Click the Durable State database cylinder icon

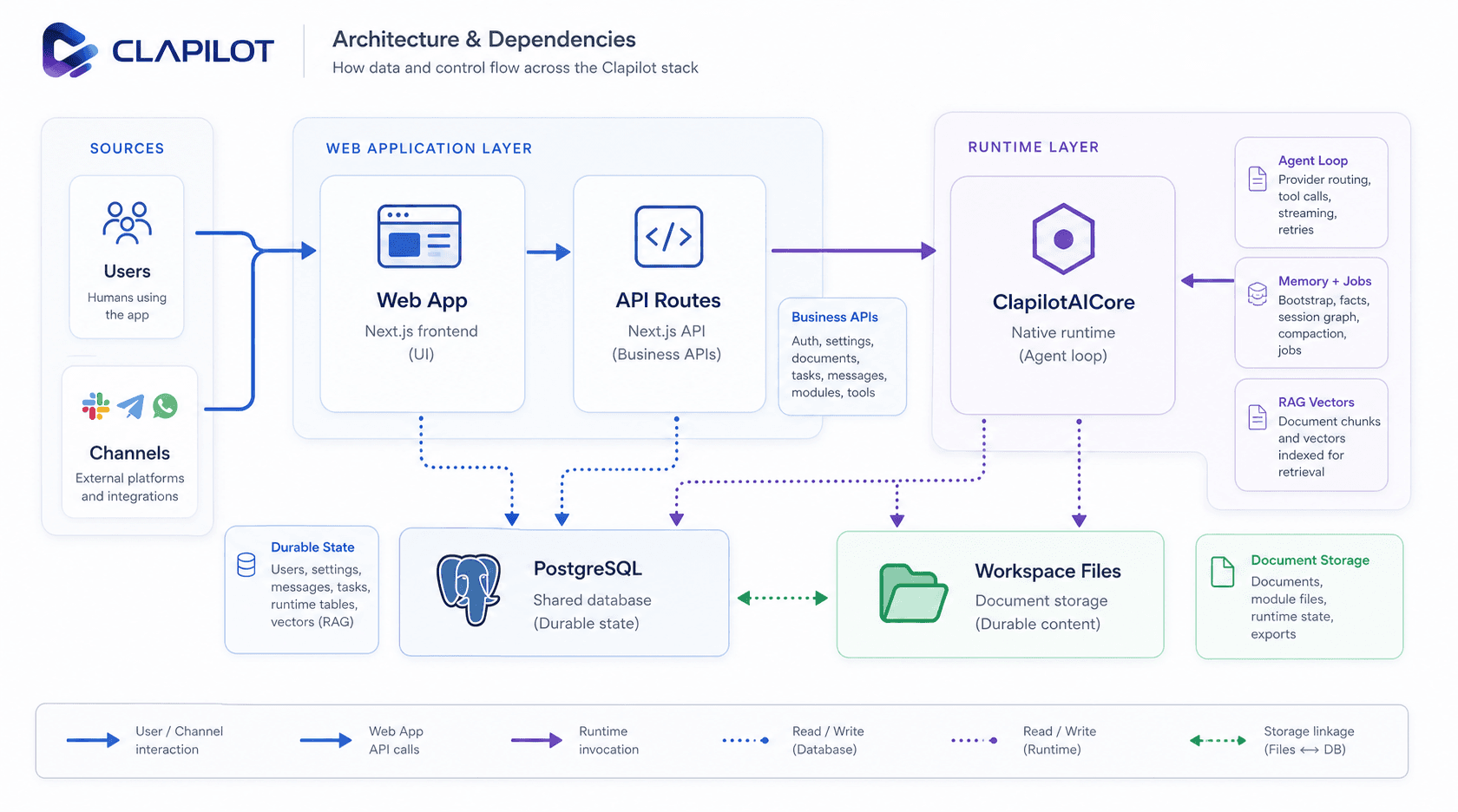coord(246,565)
